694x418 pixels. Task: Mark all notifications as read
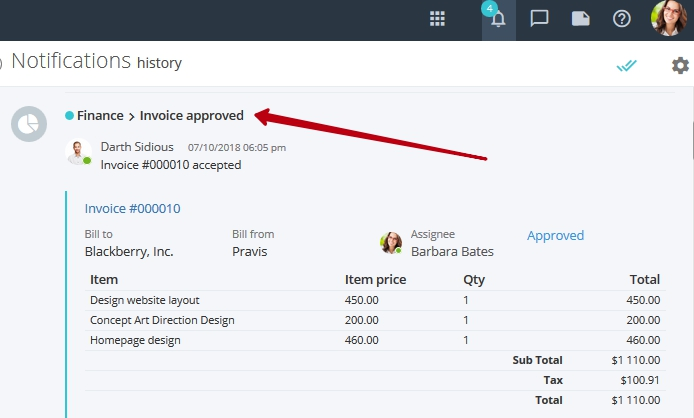[627, 66]
